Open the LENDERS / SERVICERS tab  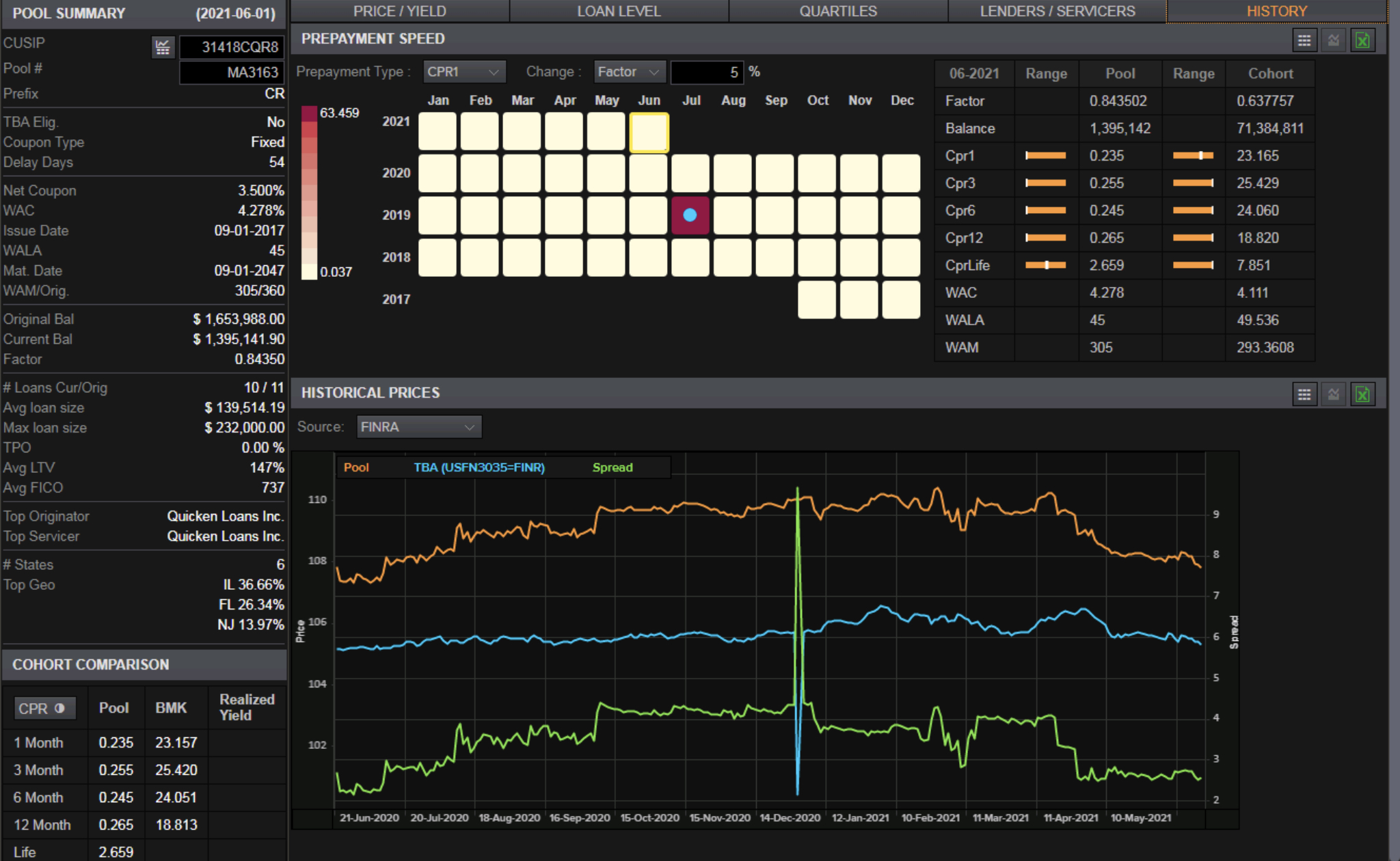pyautogui.click(x=1057, y=11)
